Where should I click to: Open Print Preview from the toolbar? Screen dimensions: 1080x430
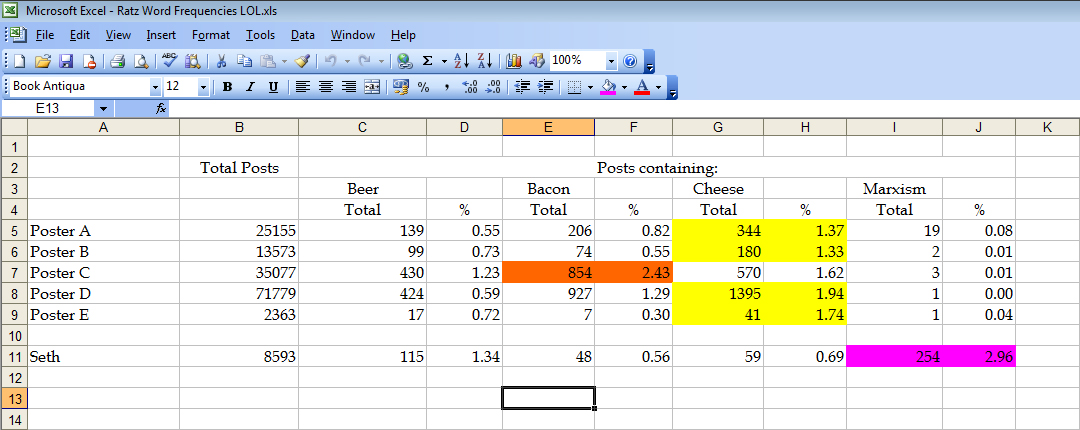tap(139, 61)
